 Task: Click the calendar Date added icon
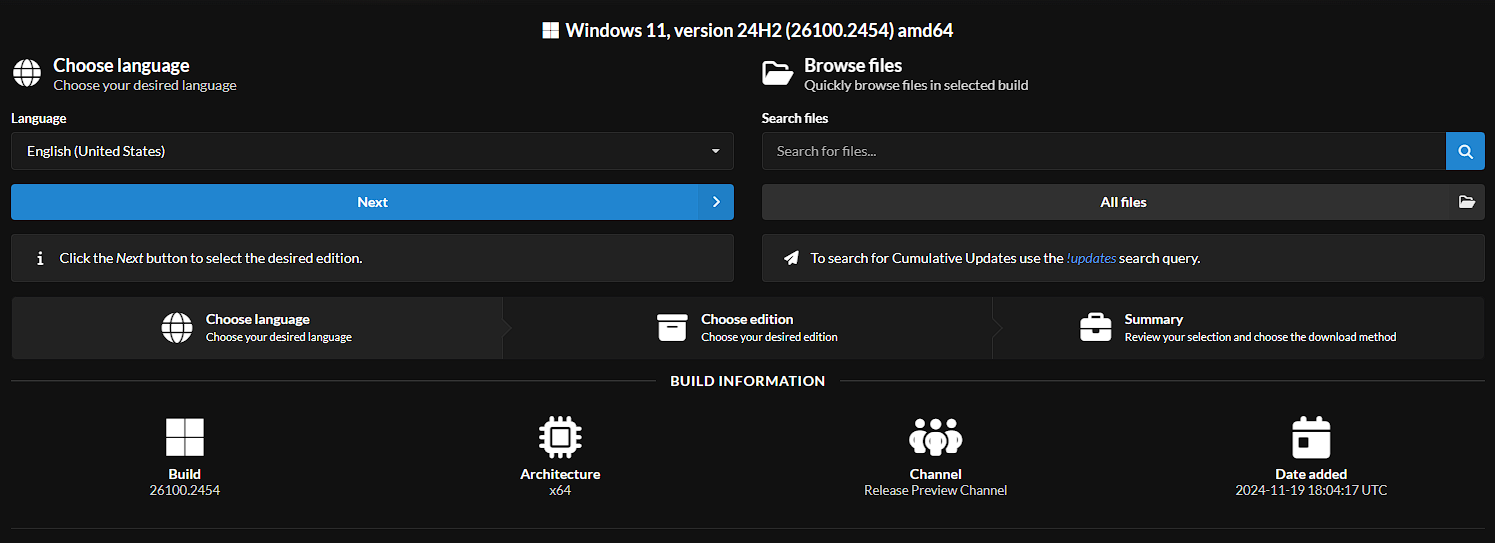click(x=1311, y=438)
